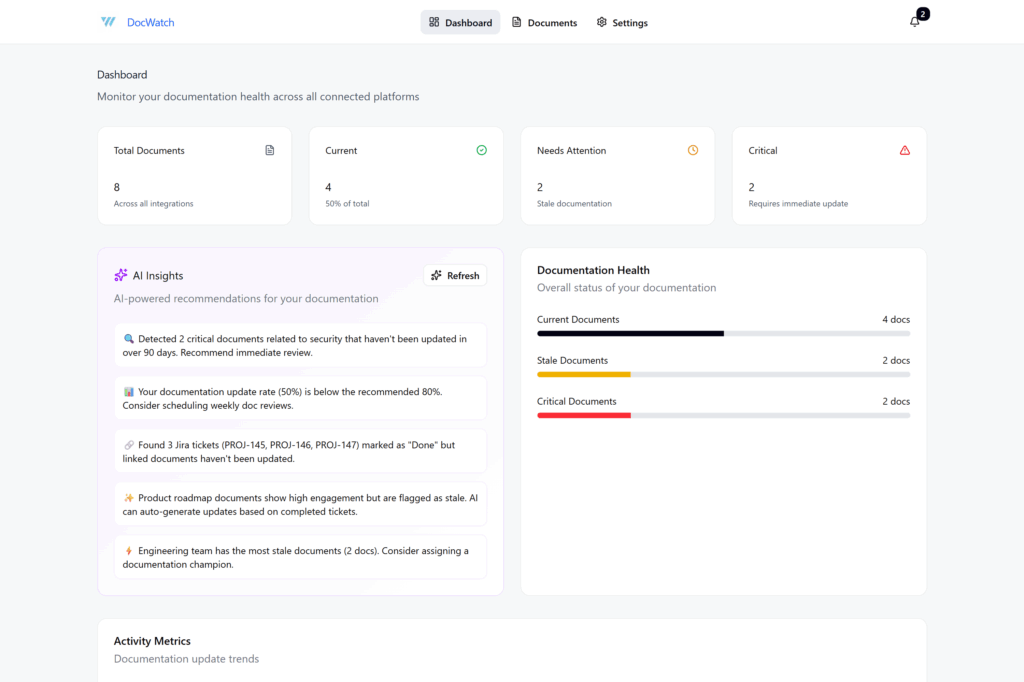
Task: Select the Dashboard tab
Action: pos(460,22)
